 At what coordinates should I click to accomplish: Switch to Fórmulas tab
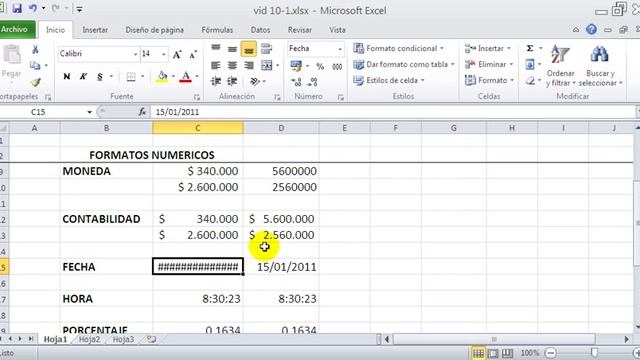point(217,30)
